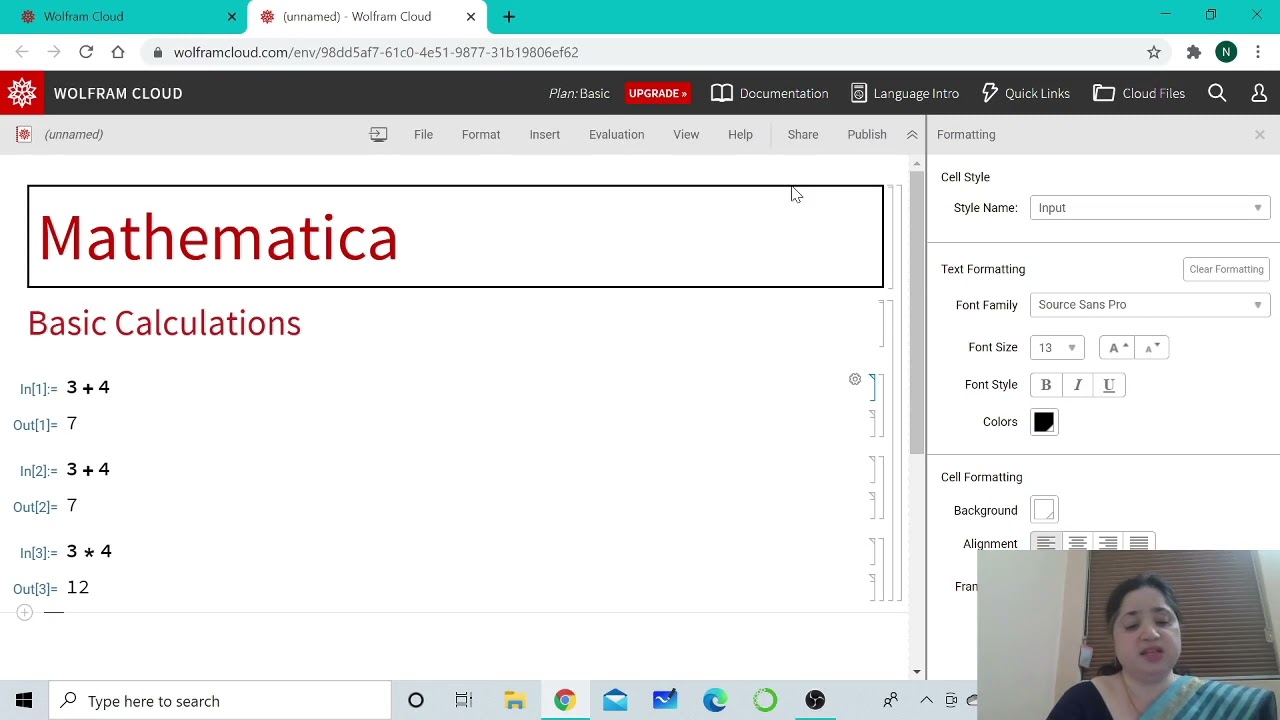Open the Help menu
This screenshot has width=1280, height=720.
point(740,134)
